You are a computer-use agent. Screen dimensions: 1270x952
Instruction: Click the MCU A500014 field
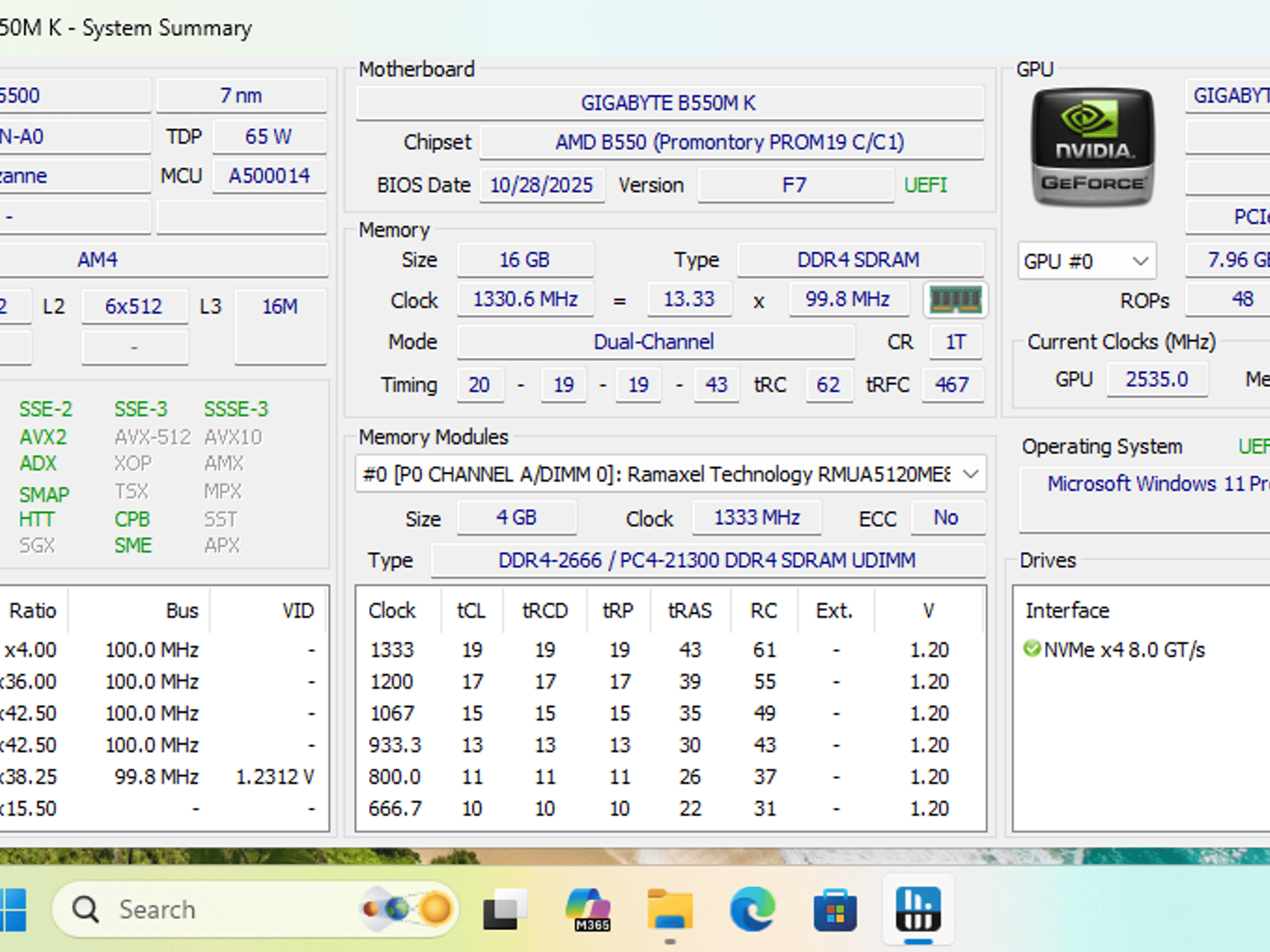(x=269, y=176)
